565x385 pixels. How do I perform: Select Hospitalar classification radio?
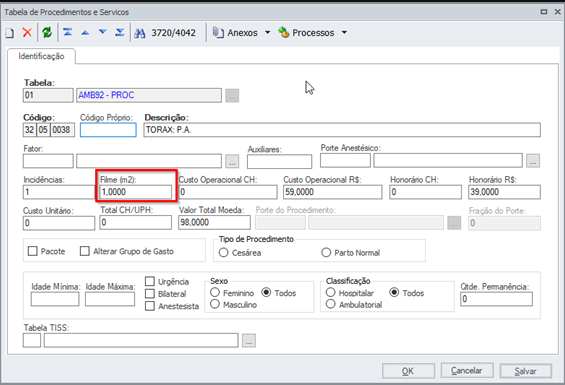click(x=331, y=292)
